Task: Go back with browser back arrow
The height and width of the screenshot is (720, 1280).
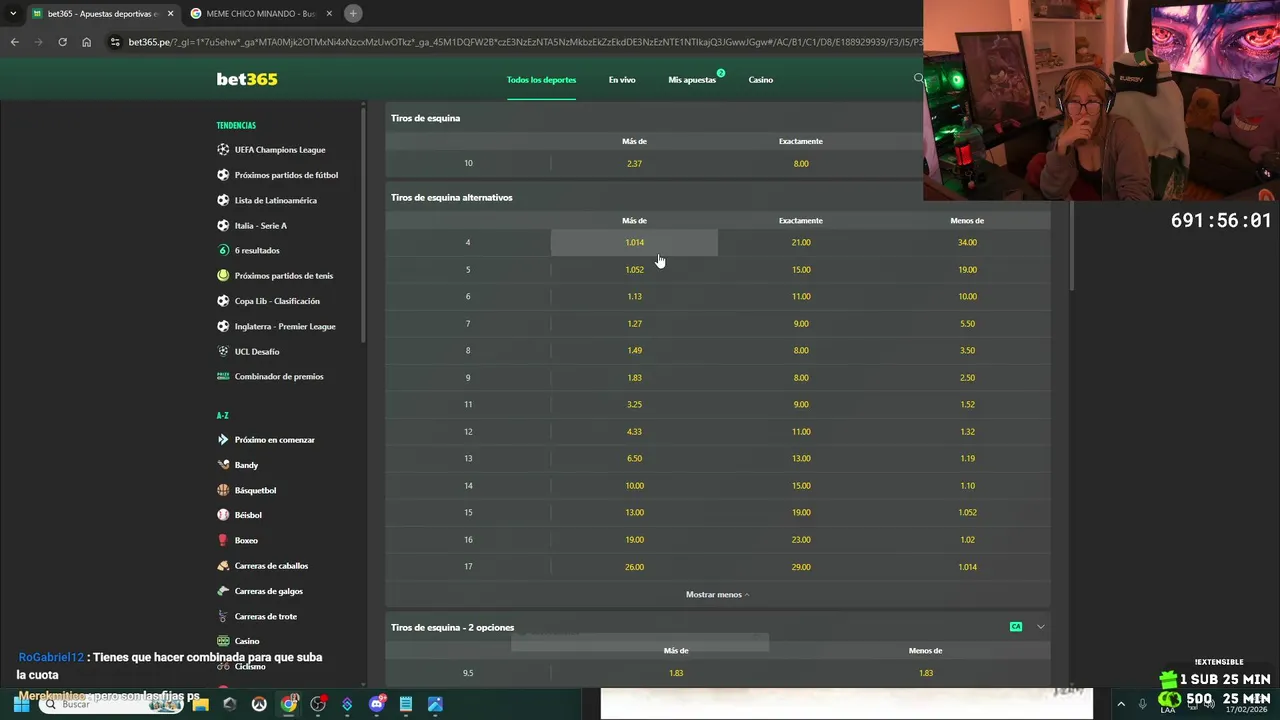Action: point(14,42)
